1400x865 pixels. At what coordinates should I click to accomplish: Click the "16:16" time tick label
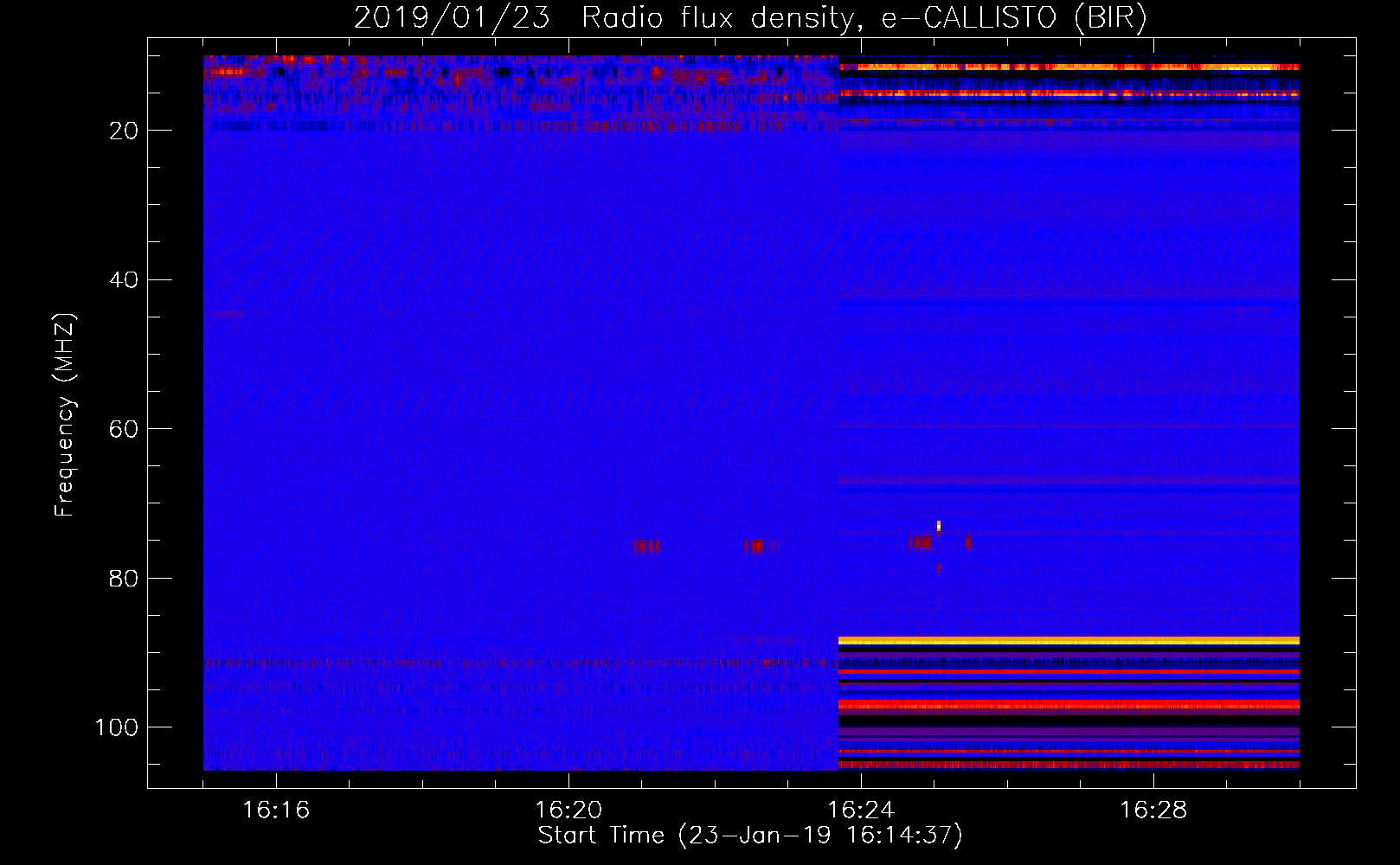click(x=276, y=811)
